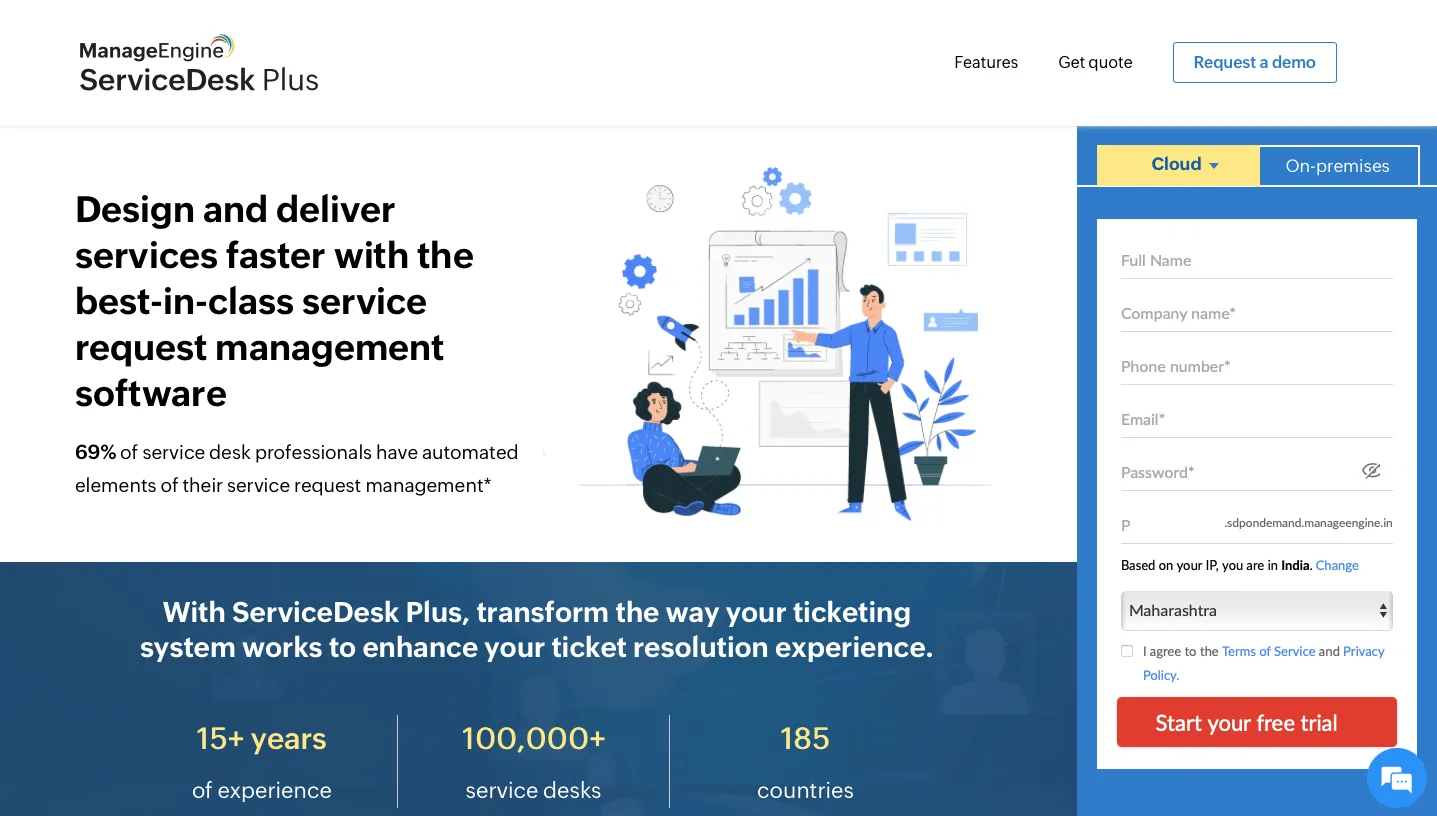Viewport: 1437px width, 816px height.
Task: Focus the Phone number field
Action: click(x=1257, y=367)
